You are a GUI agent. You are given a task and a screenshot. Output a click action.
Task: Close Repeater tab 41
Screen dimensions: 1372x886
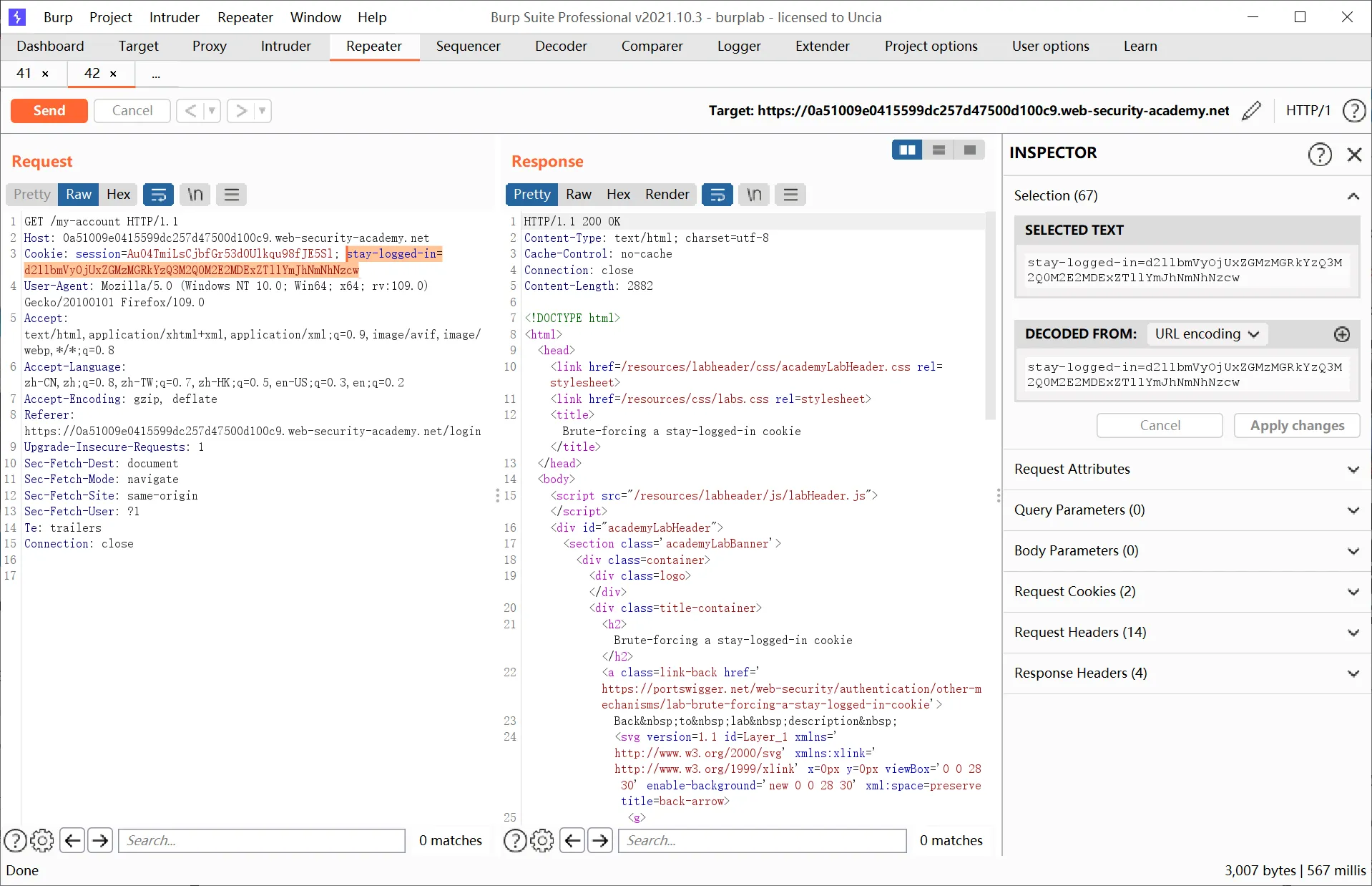(x=46, y=74)
